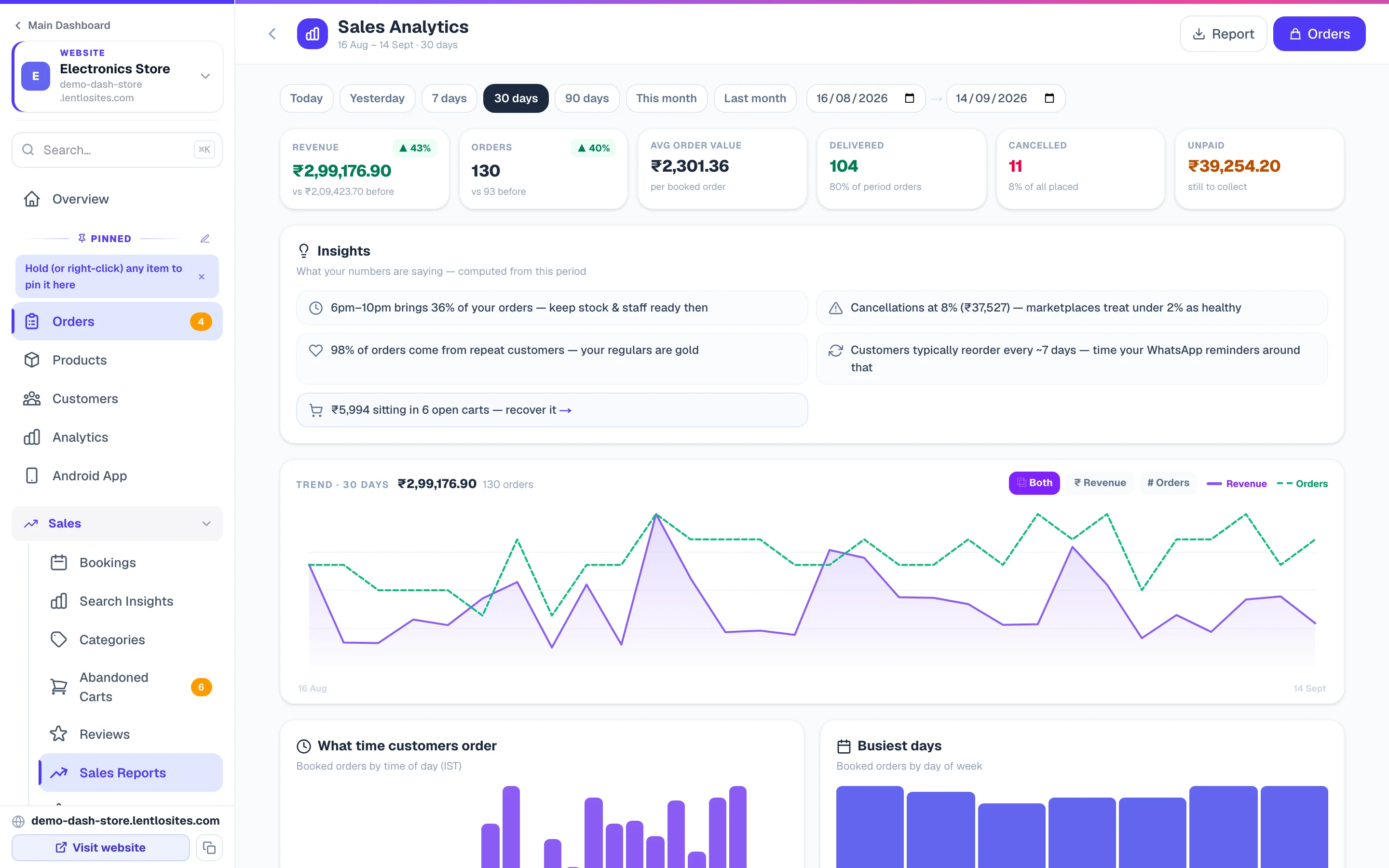Select the Today range chip
Viewport: 1389px width, 868px height.
pyautogui.click(x=307, y=98)
